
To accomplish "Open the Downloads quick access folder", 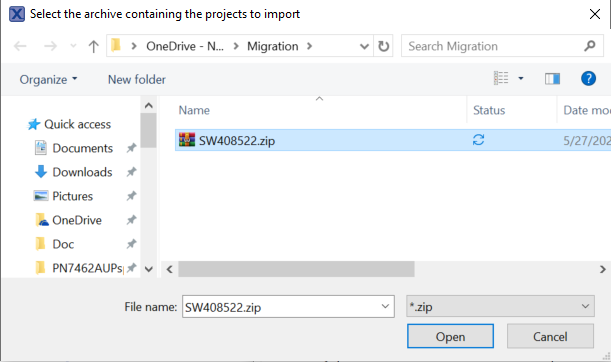I will click(x=82, y=172).
